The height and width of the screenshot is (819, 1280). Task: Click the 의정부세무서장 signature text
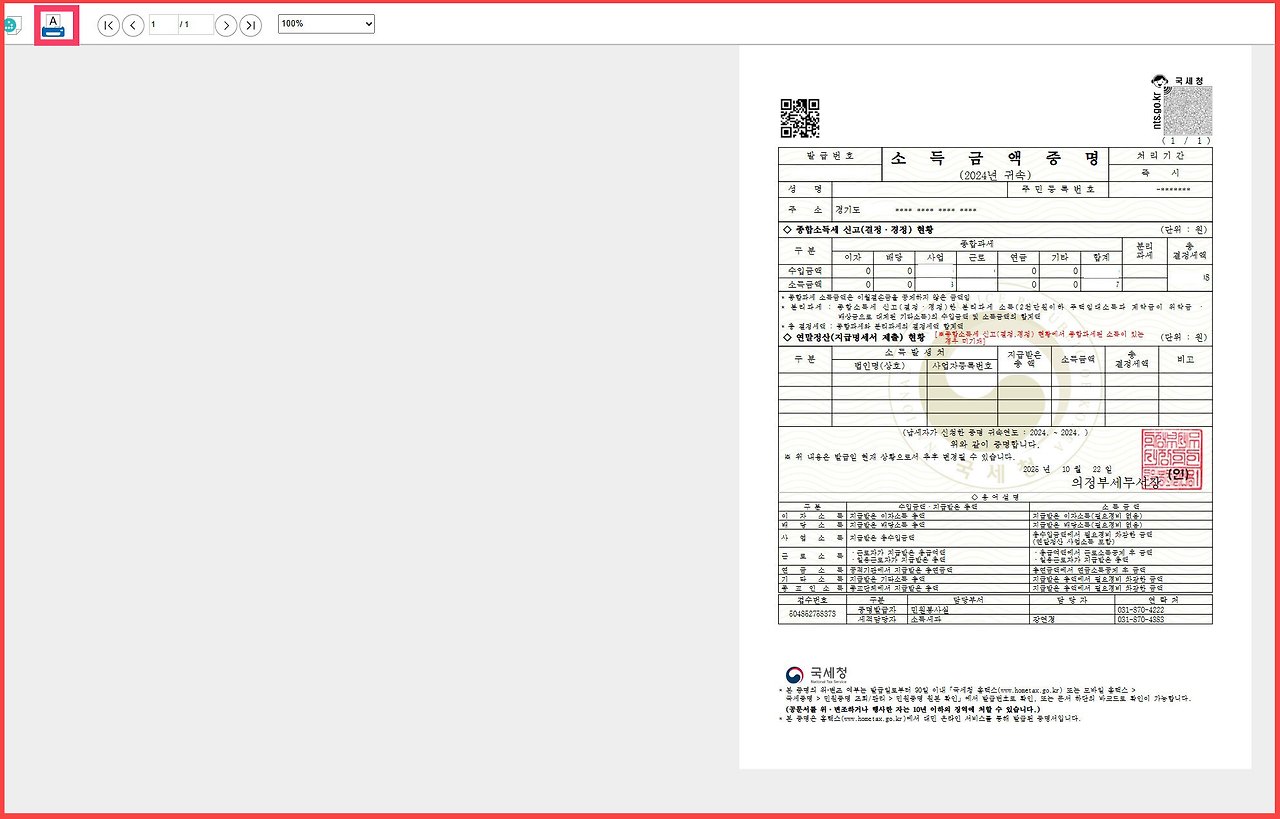click(x=1115, y=481)
